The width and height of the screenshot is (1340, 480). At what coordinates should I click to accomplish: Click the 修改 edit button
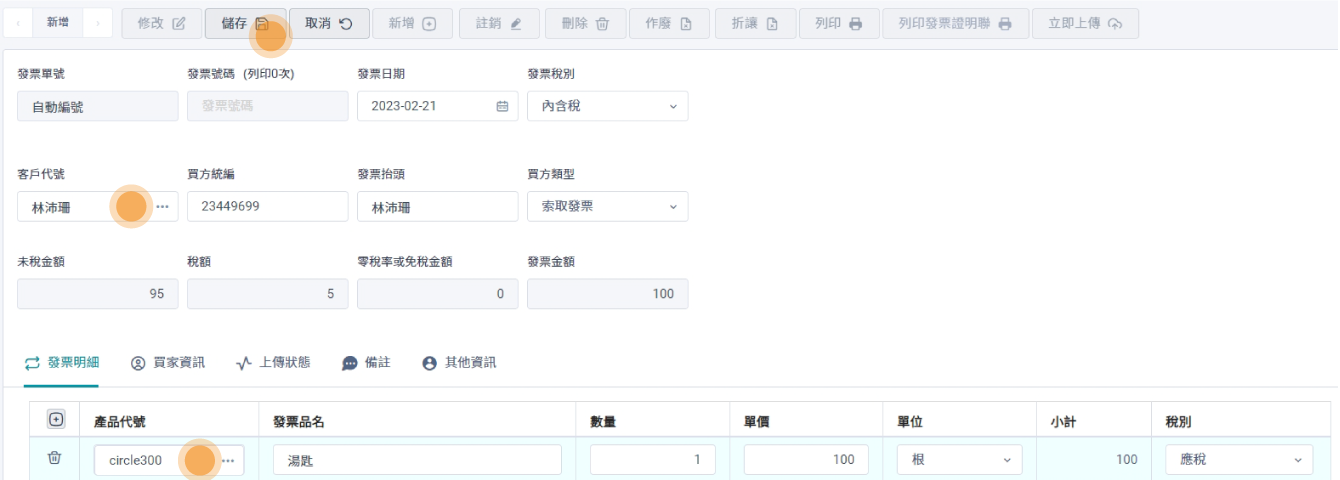click(x=161, y=24)
